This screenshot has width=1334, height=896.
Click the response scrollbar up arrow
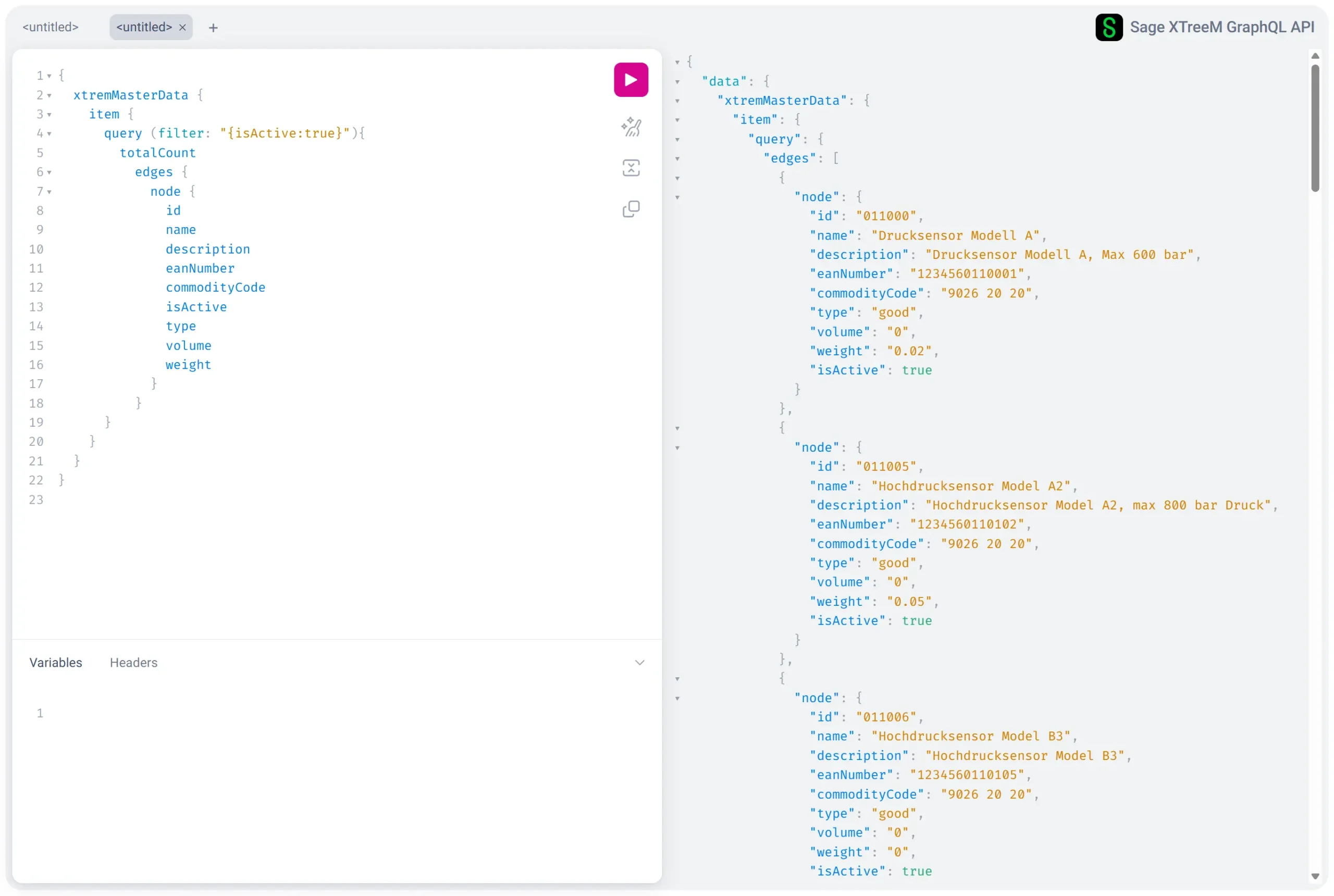pos(1315,56)
